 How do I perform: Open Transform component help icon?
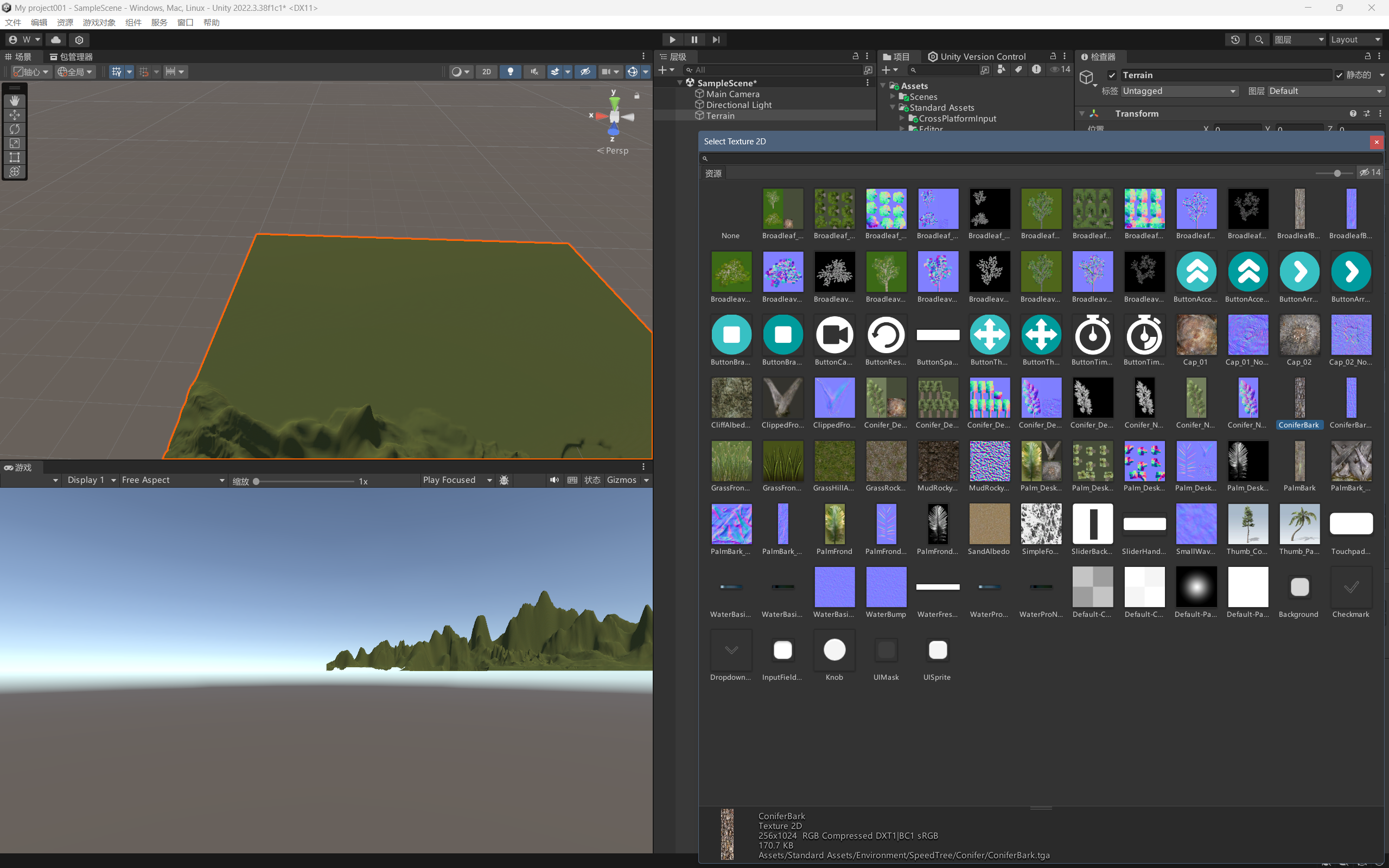click(1353, 114)
